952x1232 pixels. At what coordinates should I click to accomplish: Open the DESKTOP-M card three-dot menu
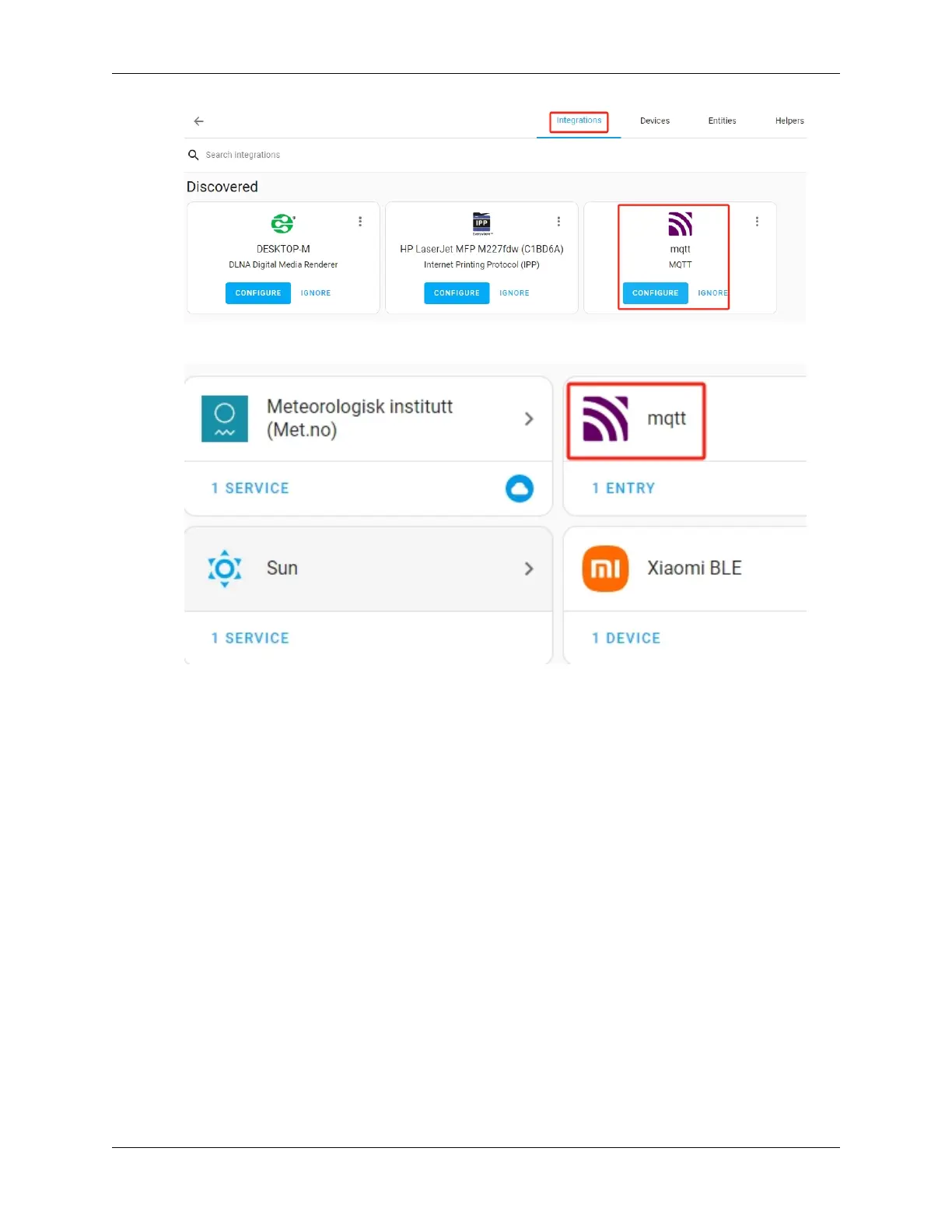tap(360, 222)
